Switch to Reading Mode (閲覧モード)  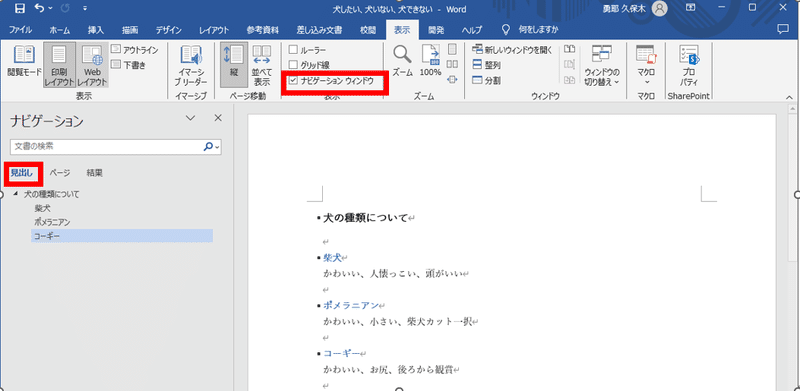pyautogui.click(x=24, y=62)
